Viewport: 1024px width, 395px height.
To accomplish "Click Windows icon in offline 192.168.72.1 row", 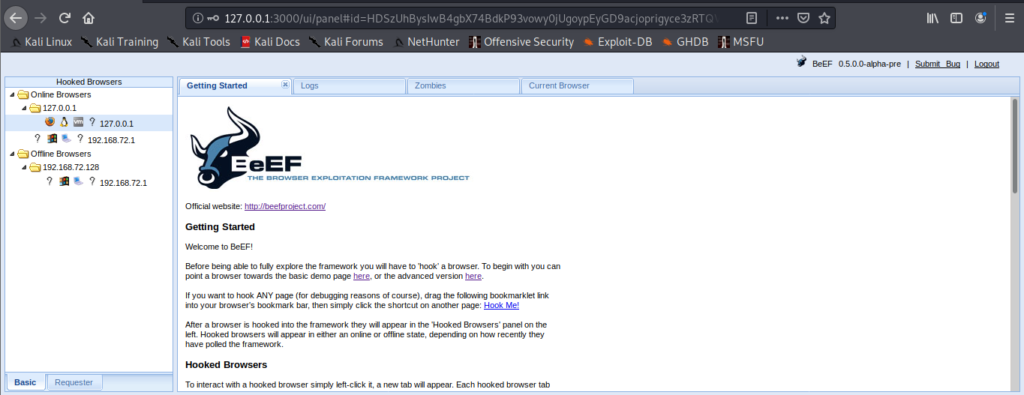I will click(64, 182).
